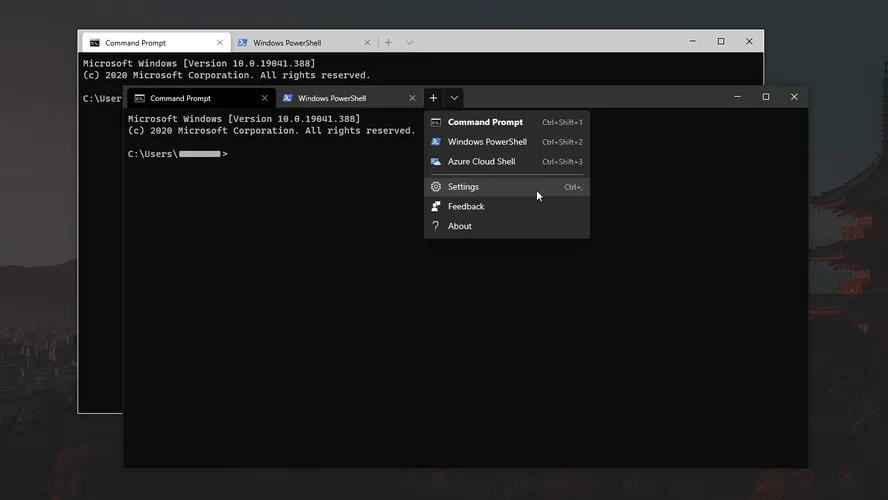Viewport: 888px width, 500px height.
Task: Add a new tab in front window
Action: click(x=433, y=98)
